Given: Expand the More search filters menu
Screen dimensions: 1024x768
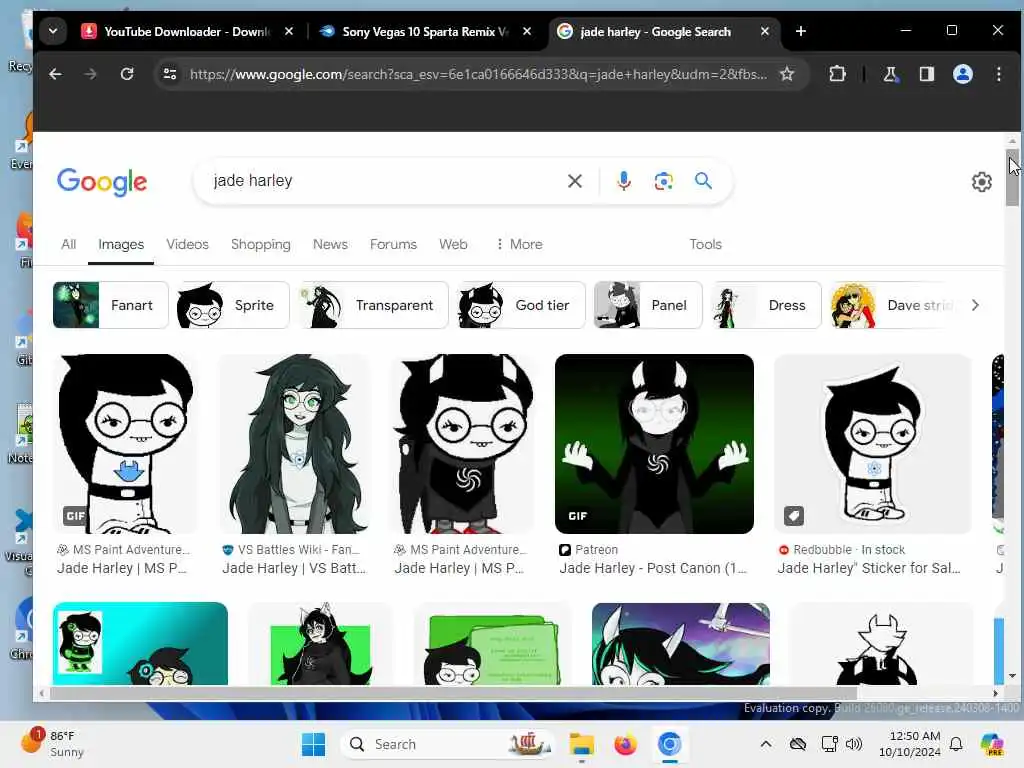Looking at the screenshot, I should tap(519, 244).
